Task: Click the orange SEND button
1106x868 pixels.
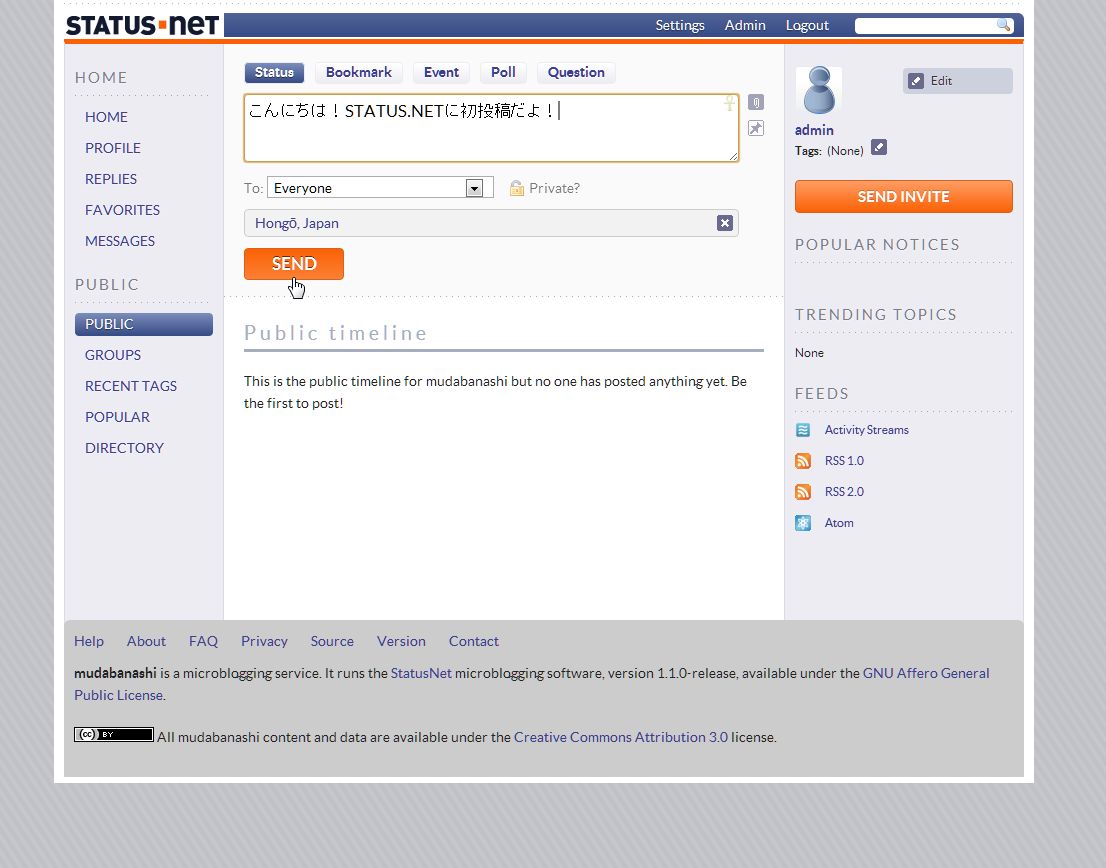Action: (x=294, y=264)
